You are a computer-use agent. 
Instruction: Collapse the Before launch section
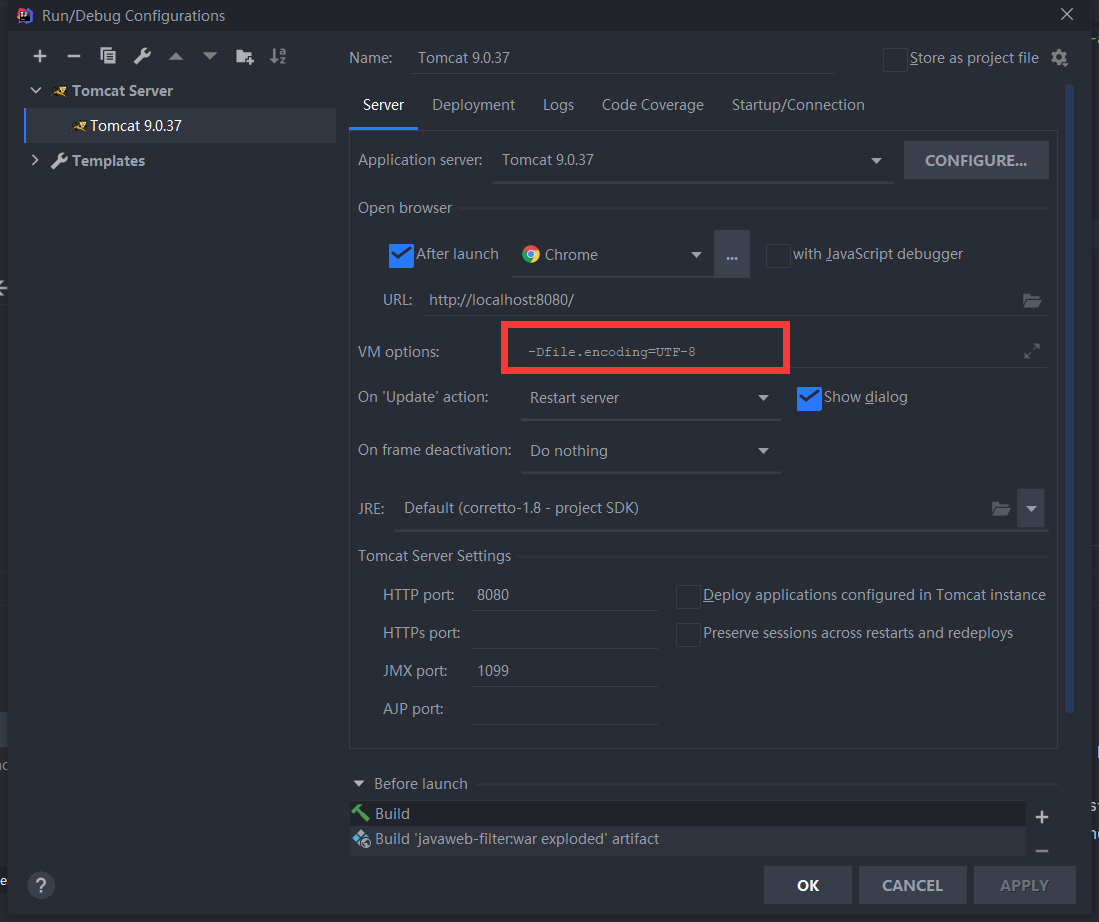(359, 783)
